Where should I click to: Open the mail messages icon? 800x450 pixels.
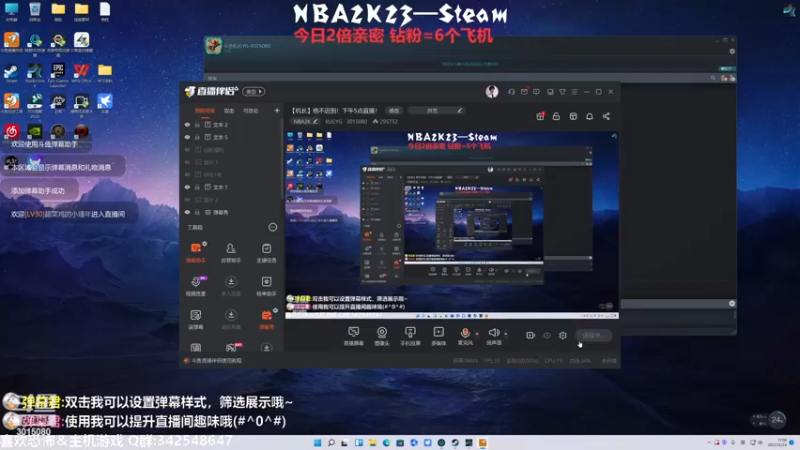click(x=524, y=92)
